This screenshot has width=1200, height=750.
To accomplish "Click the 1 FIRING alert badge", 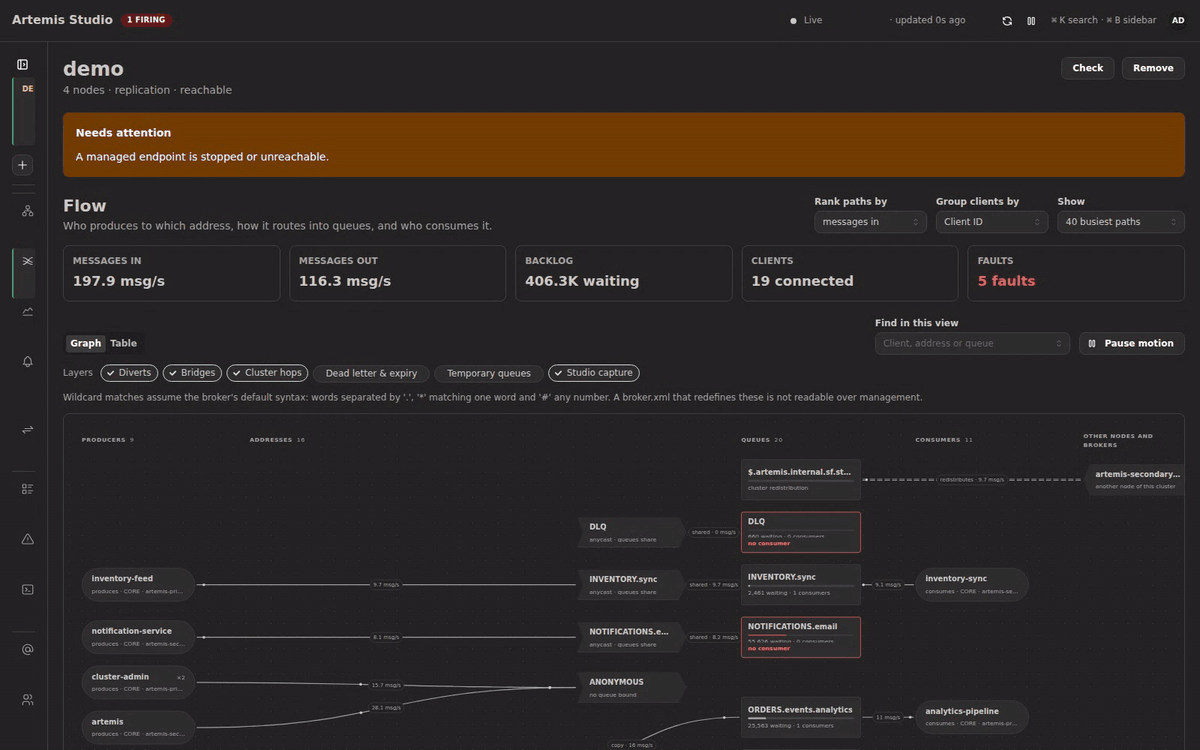I will 146,20.
